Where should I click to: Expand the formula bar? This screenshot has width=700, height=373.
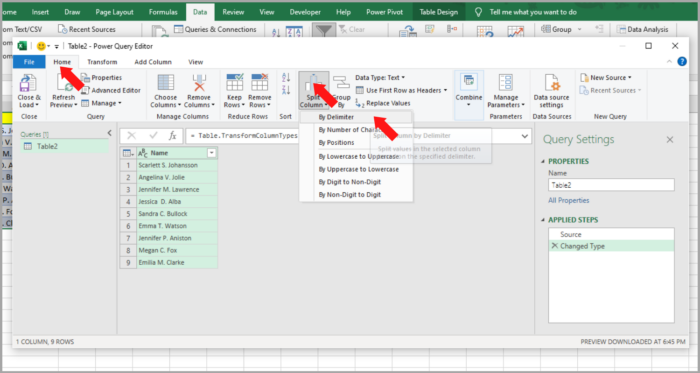point(525,136)
